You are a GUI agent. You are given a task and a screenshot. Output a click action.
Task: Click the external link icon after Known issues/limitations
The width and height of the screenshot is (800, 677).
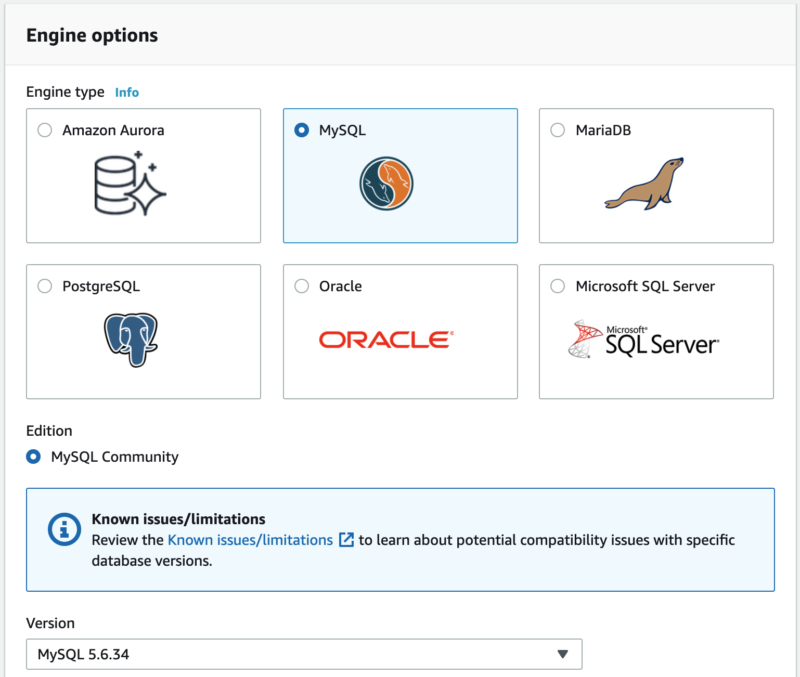(346, 540)
